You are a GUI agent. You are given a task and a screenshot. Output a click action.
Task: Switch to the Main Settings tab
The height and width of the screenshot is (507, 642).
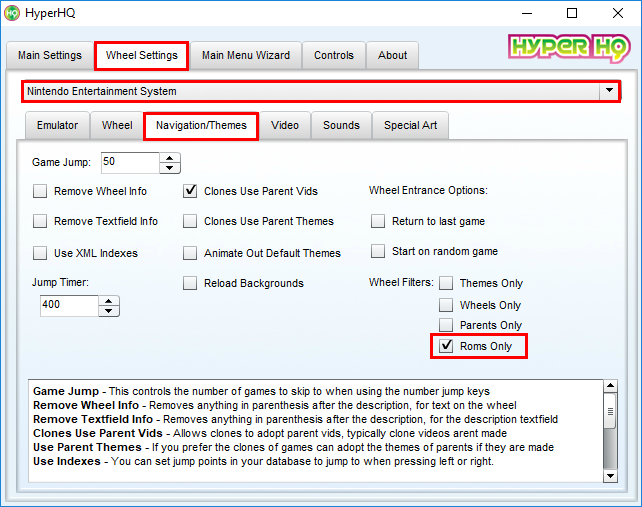pyautogui.click(x=49, y=55)
